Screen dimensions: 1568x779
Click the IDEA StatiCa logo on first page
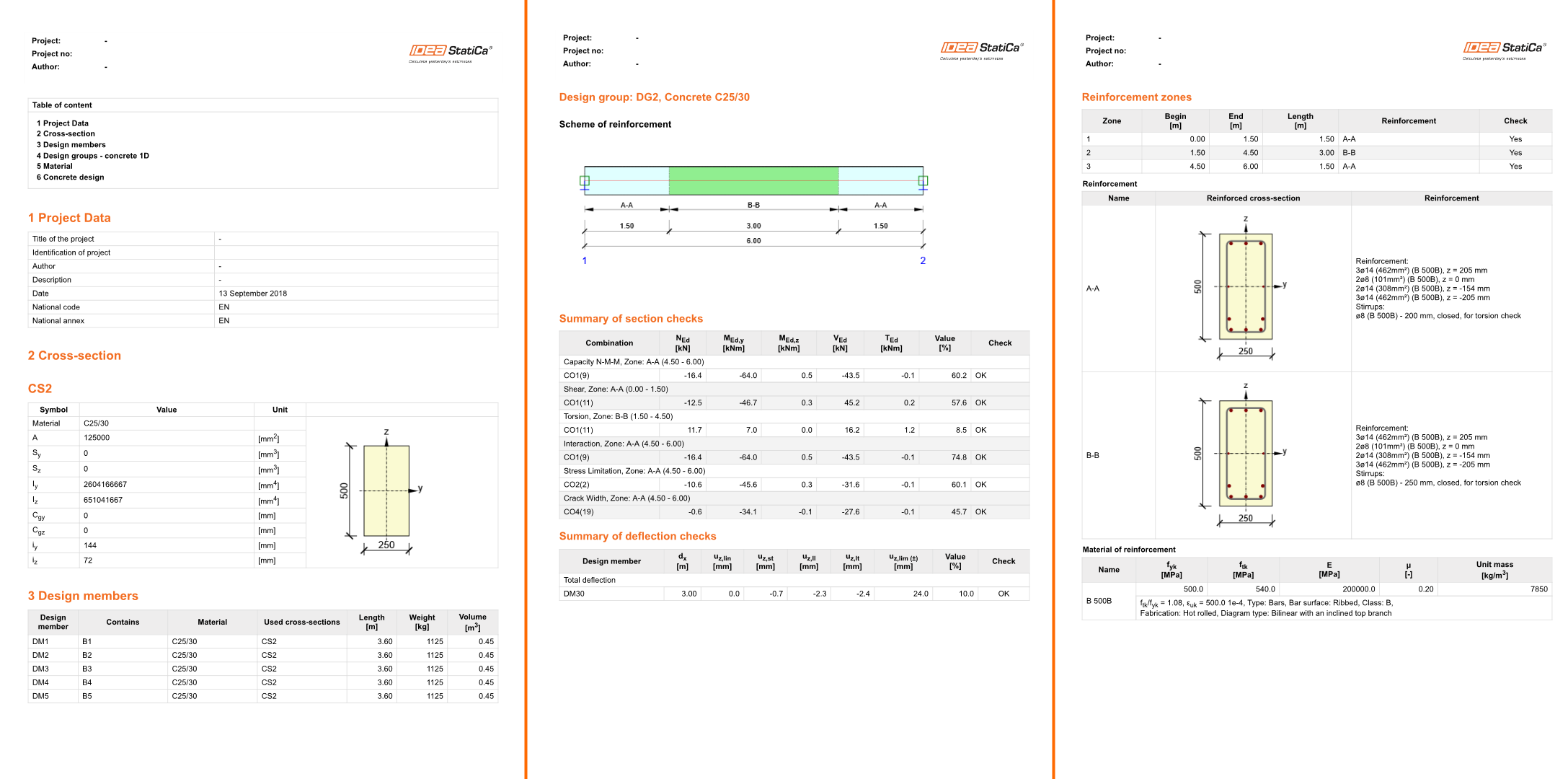tap(451, 51)
